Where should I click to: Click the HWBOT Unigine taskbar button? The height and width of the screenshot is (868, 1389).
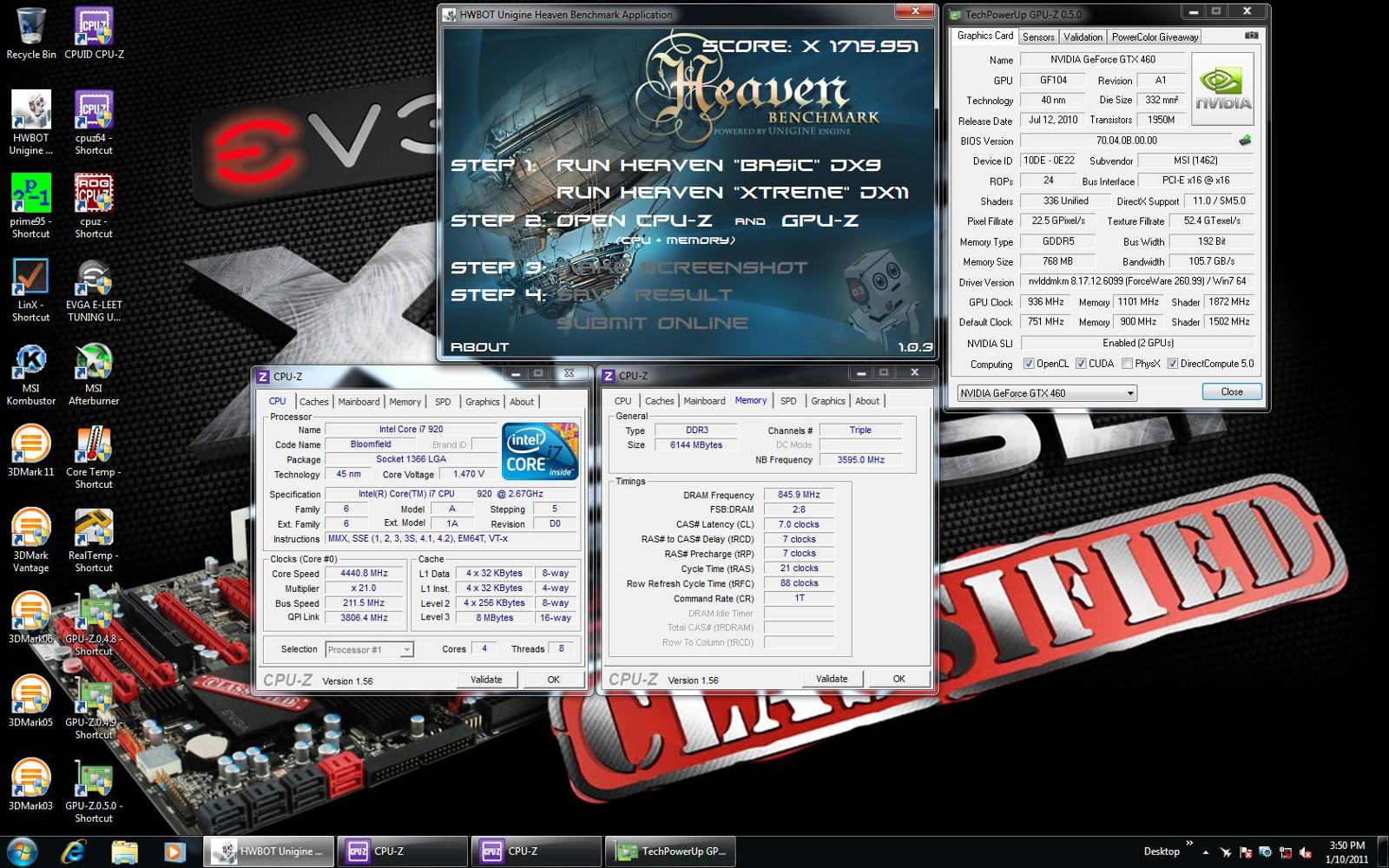269,852
